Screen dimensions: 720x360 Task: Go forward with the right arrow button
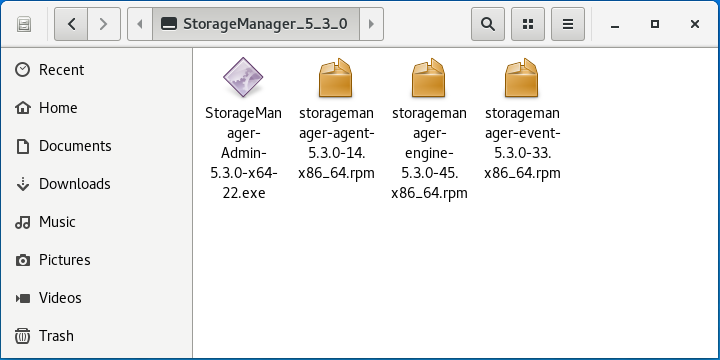pyautogui.click(x=104, y=24)
